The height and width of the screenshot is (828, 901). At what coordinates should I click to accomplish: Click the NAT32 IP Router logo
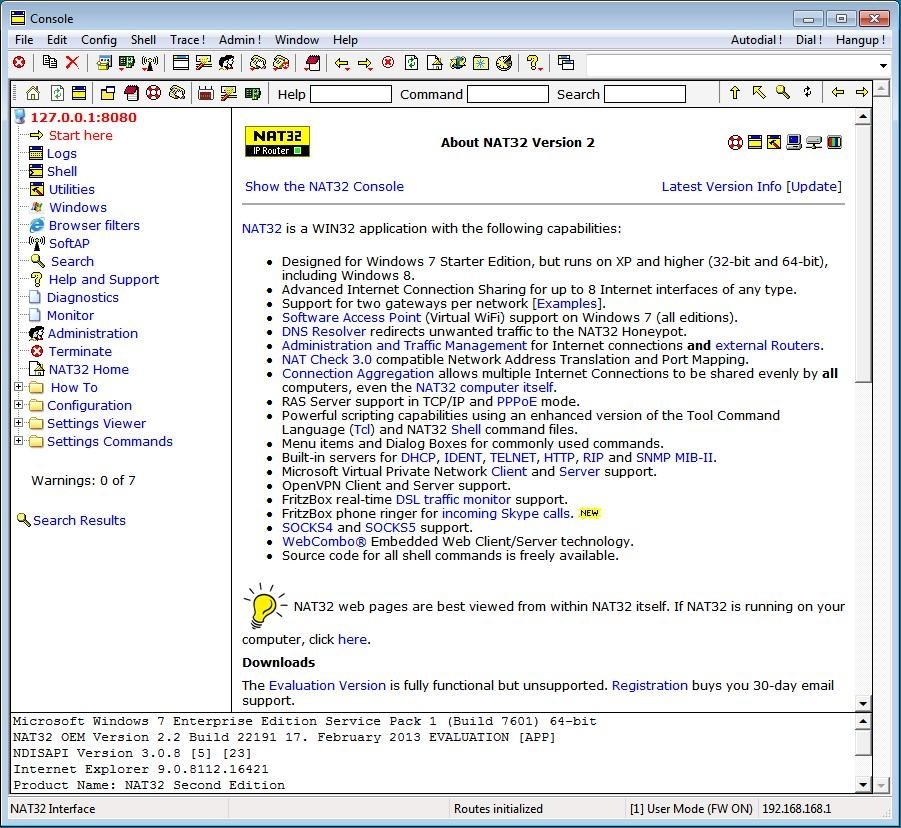278,141
